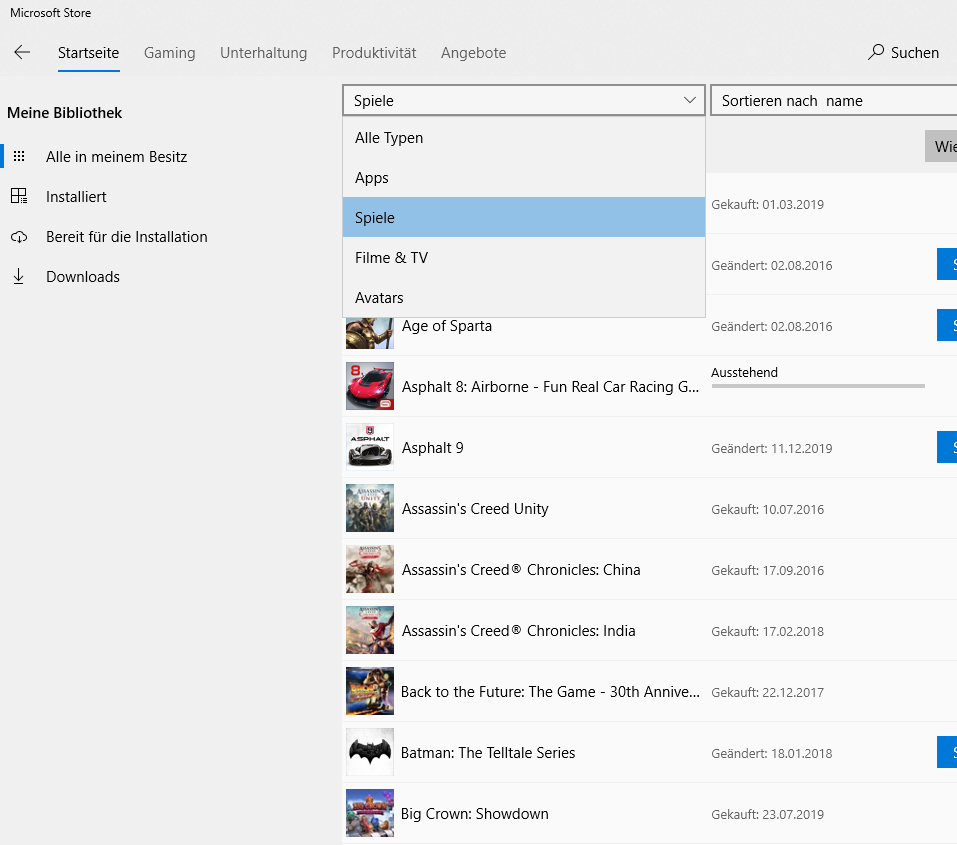
Task: Open the Assassin's Creed Chronicles: India thumbnail
Action: click(370, 630)
